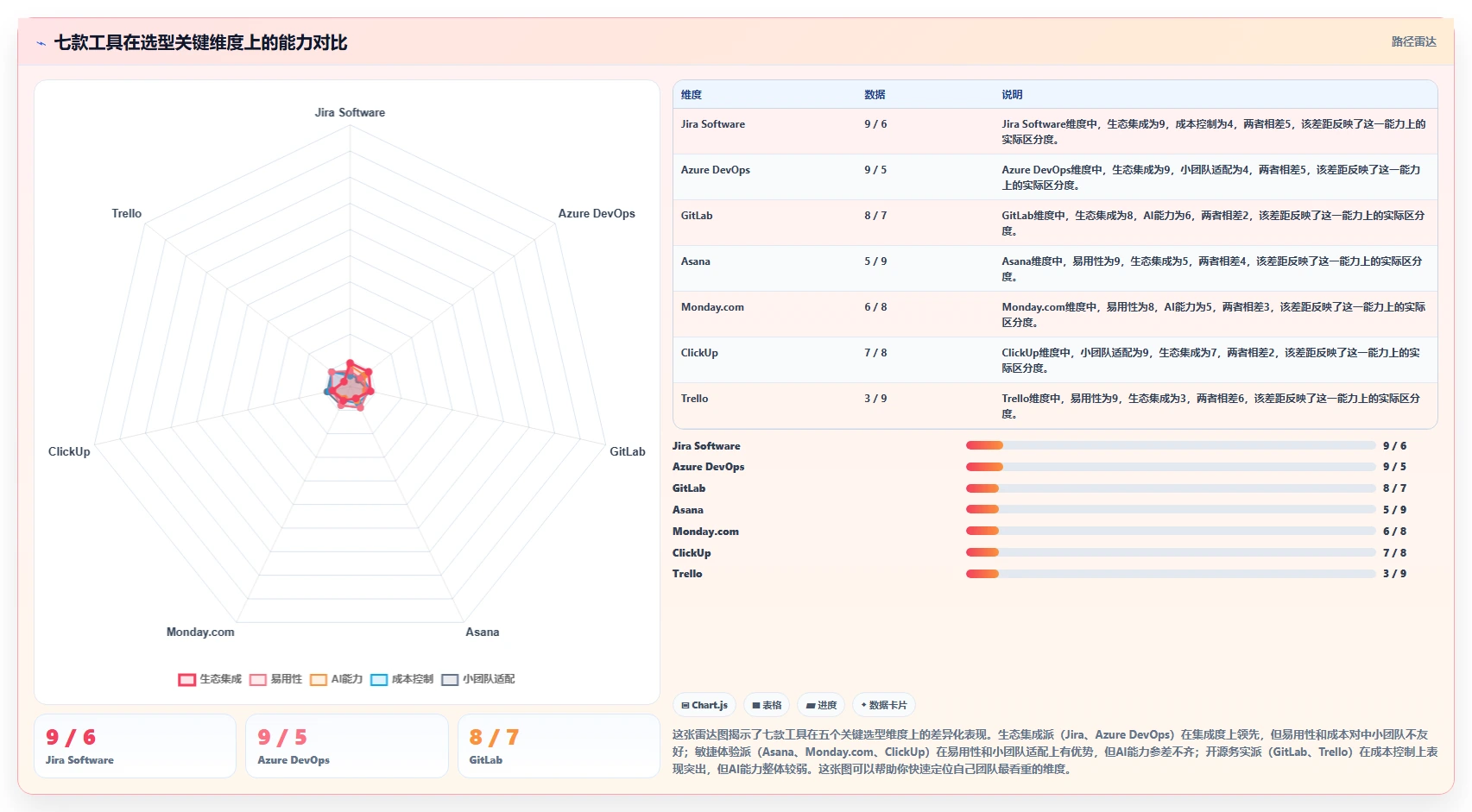
Task: Click the Asana table row name
Action: click(696, 261)
